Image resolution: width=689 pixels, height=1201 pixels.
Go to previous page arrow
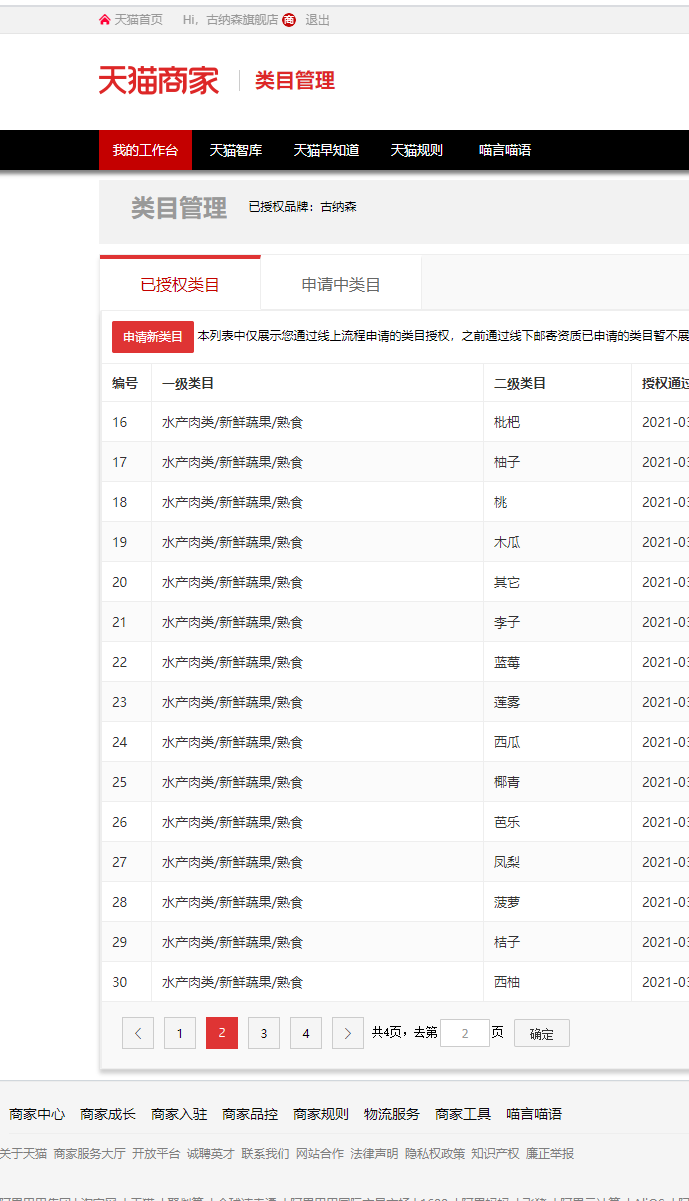pos(138,1033)
